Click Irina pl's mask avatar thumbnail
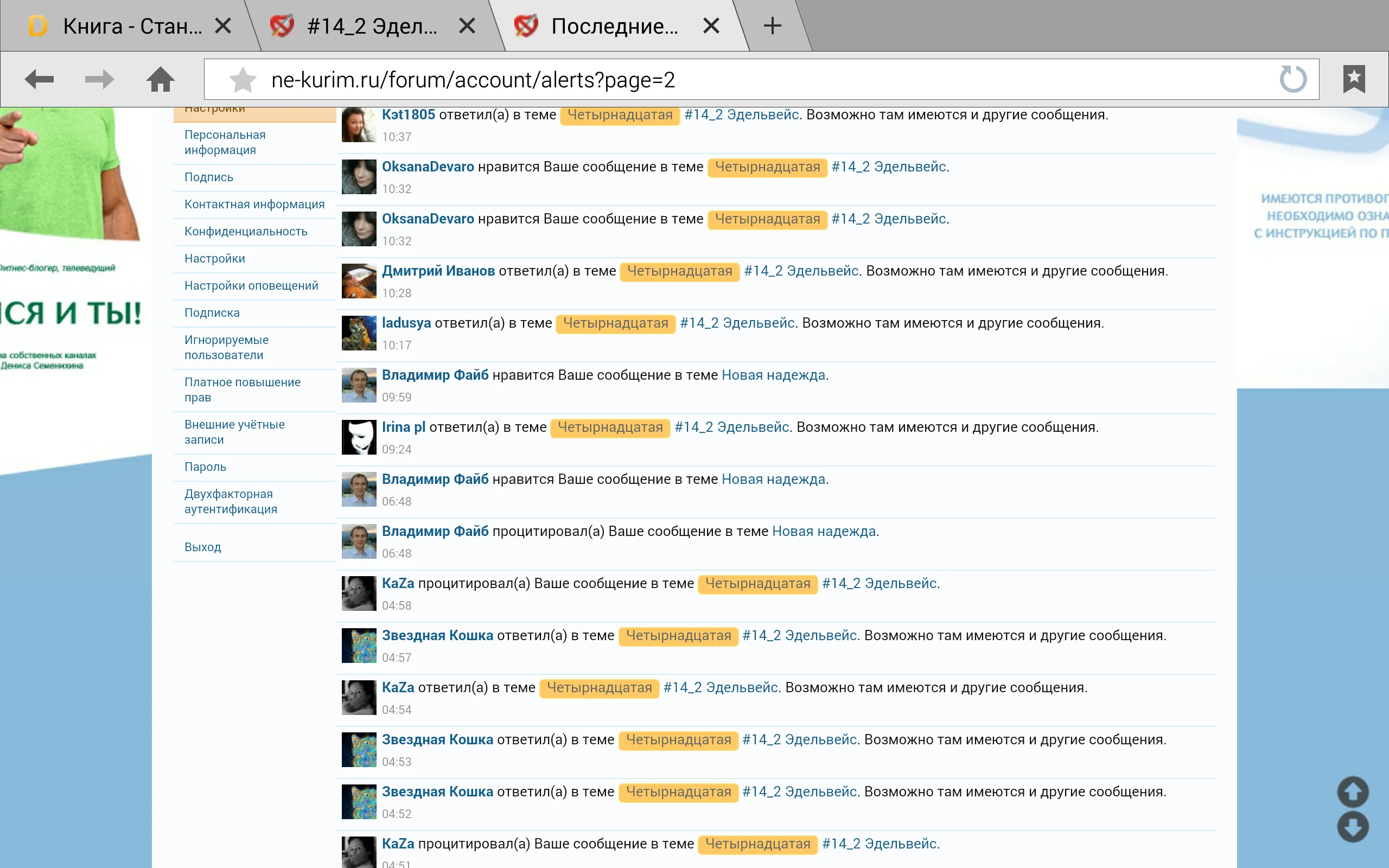The width and height of the screenshot is (1389, 868). pos(359,437)
